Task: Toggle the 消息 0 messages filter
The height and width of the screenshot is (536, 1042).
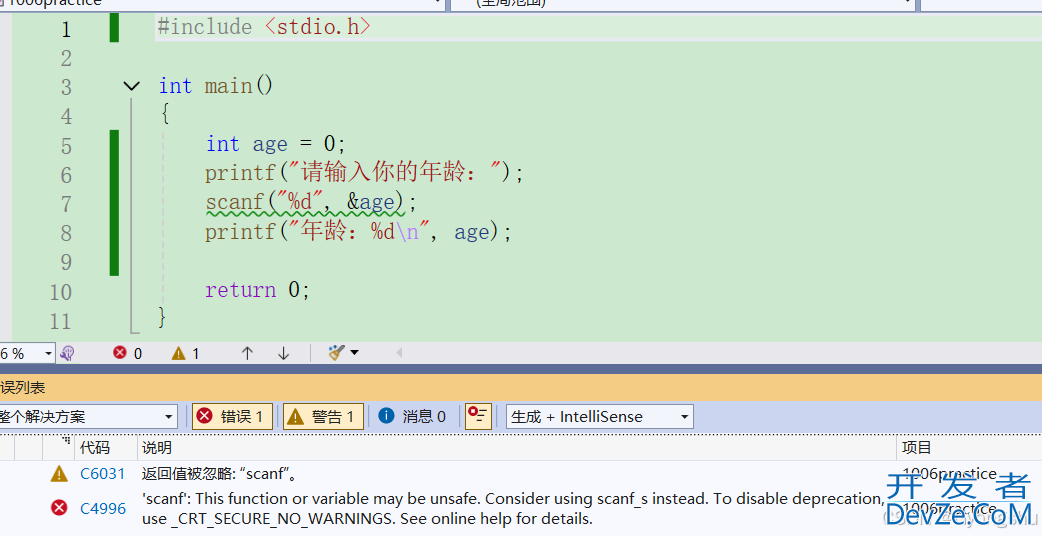Action: point(413,416)
